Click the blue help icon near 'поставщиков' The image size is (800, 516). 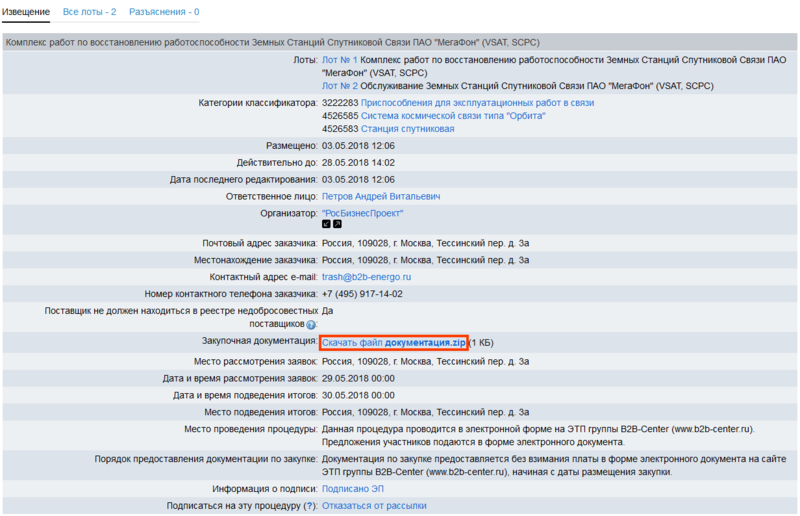click(311, 325)
